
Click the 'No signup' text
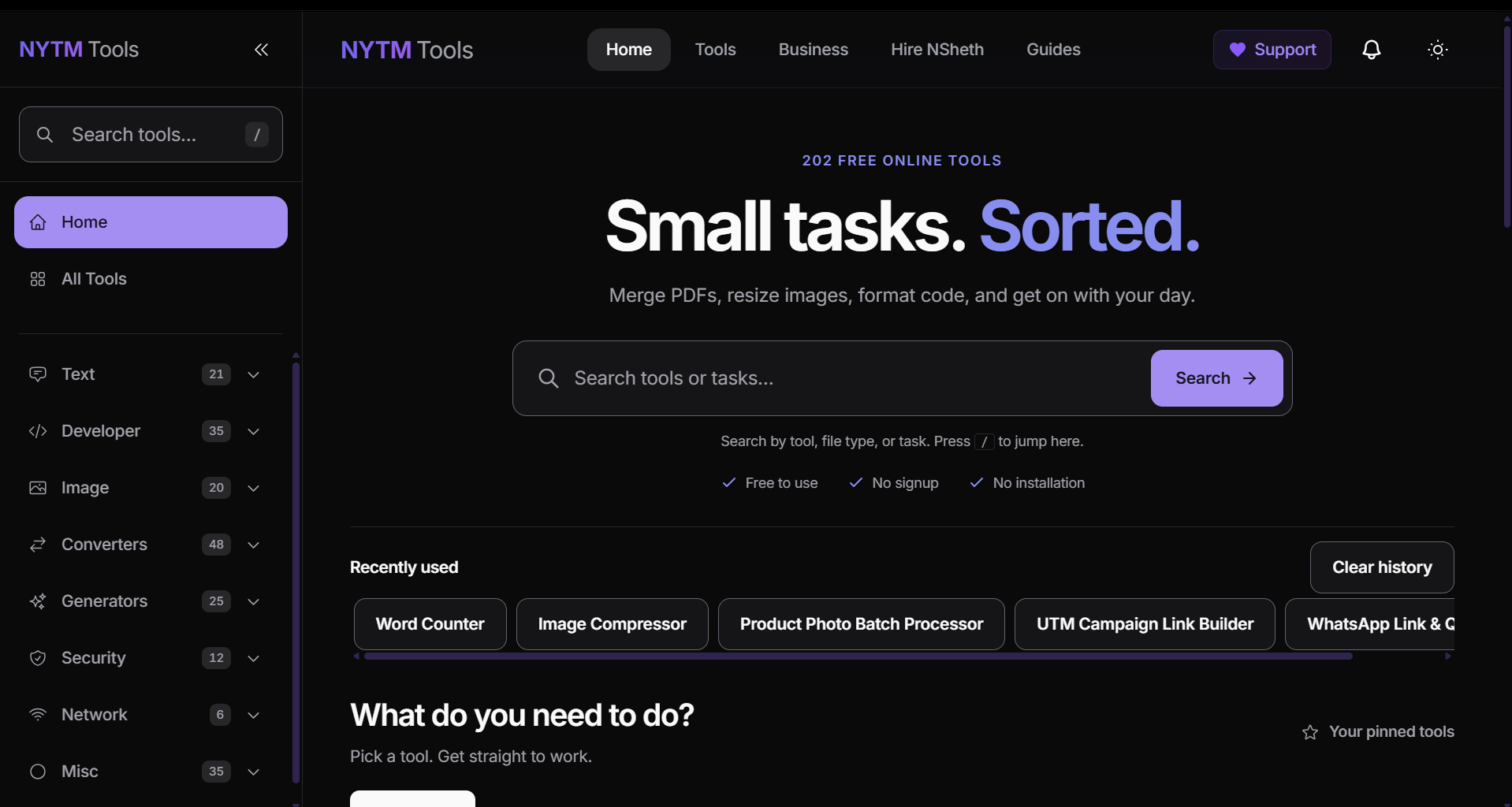point(905,483)
